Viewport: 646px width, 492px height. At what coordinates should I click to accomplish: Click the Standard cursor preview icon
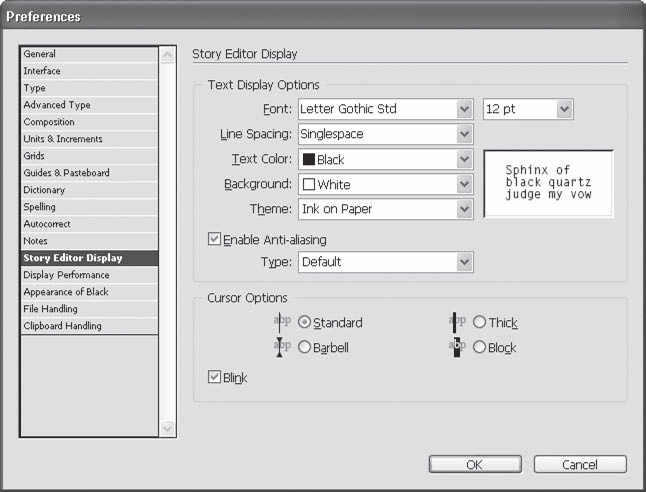(282, 323)
